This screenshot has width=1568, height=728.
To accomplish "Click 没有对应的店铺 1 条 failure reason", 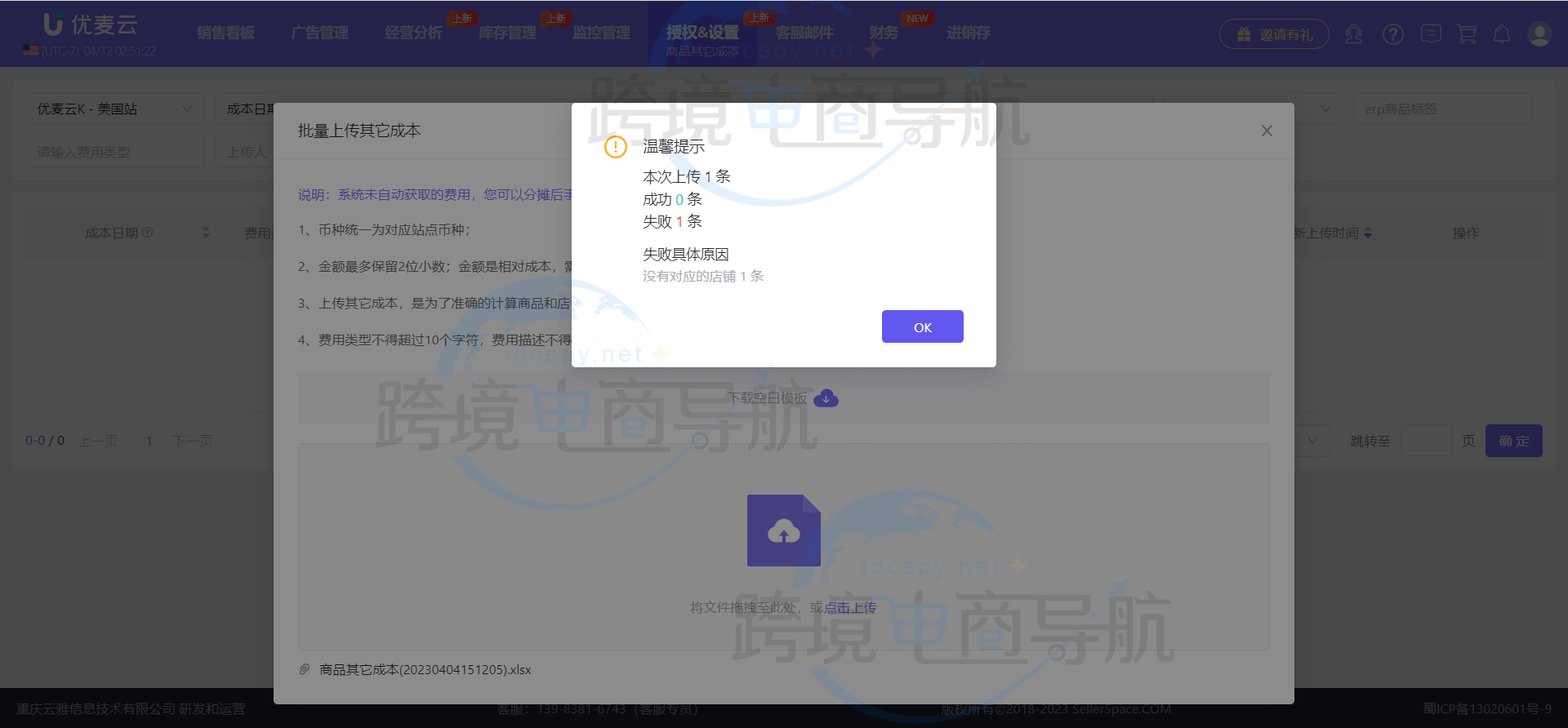I will coord(703,276).
